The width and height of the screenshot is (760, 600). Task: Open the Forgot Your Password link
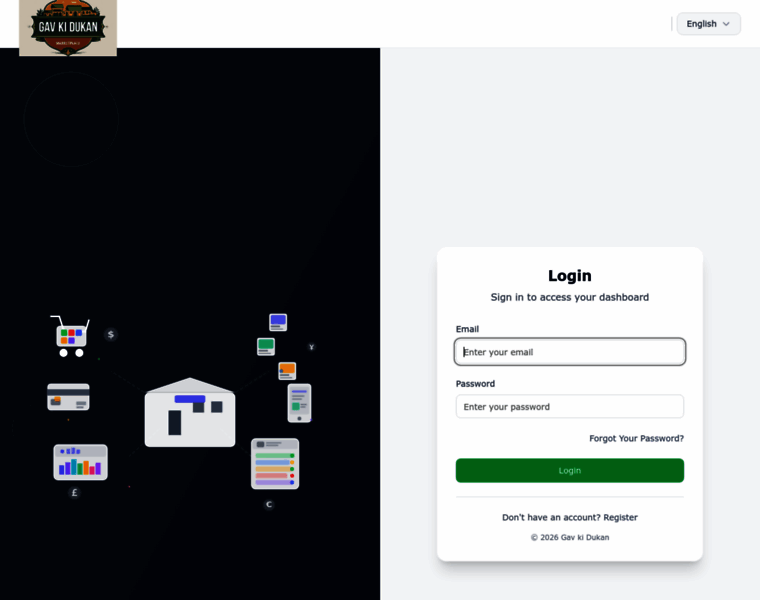(636, 438)
